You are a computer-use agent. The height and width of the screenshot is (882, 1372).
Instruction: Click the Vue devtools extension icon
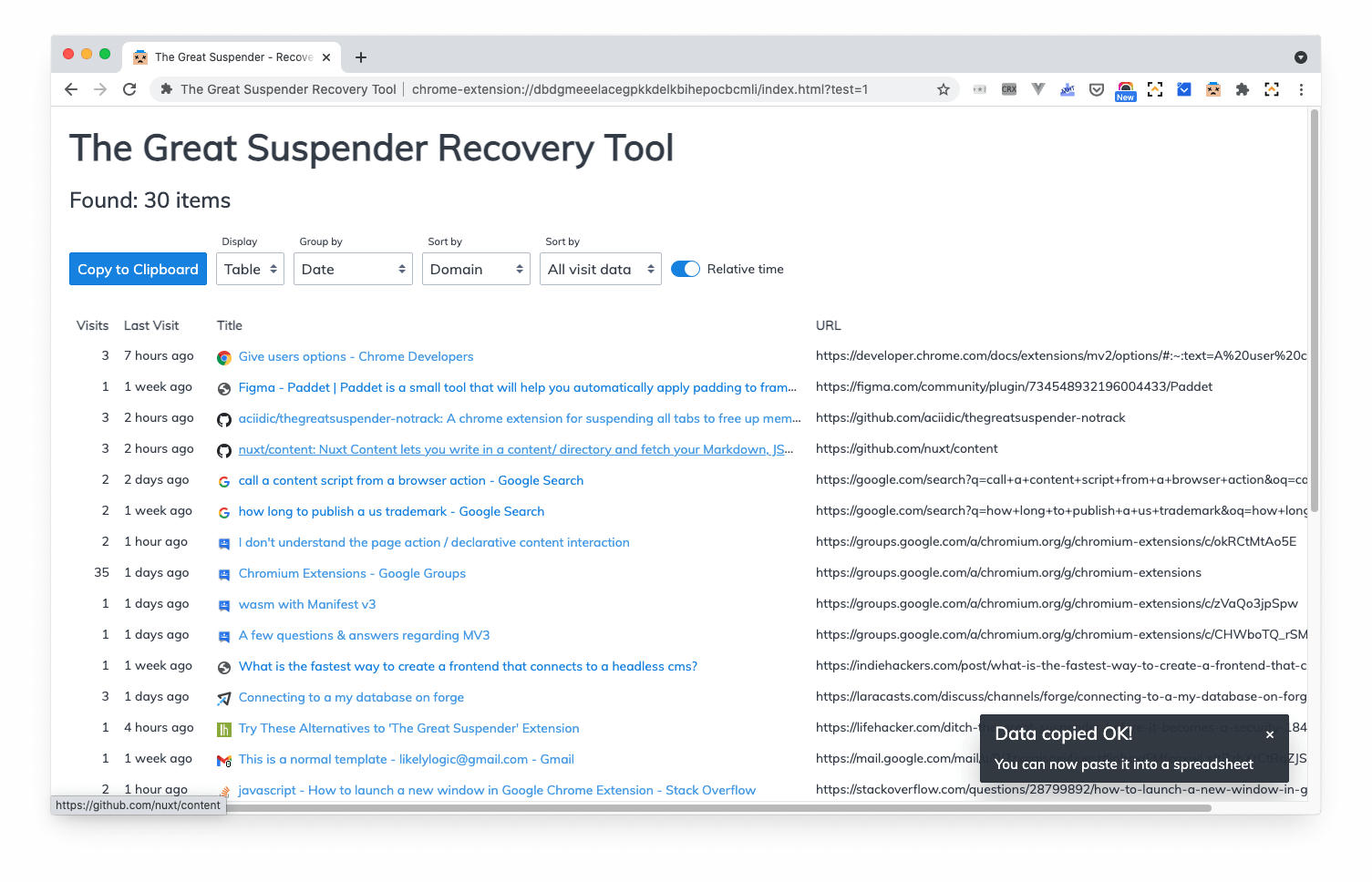(1038, 89)
